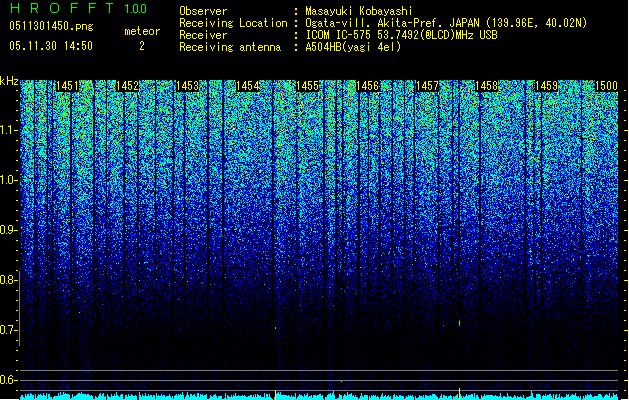
Task: Click the "Receiving Location" label
Action: pyautogui.click(x=233, y=23)
